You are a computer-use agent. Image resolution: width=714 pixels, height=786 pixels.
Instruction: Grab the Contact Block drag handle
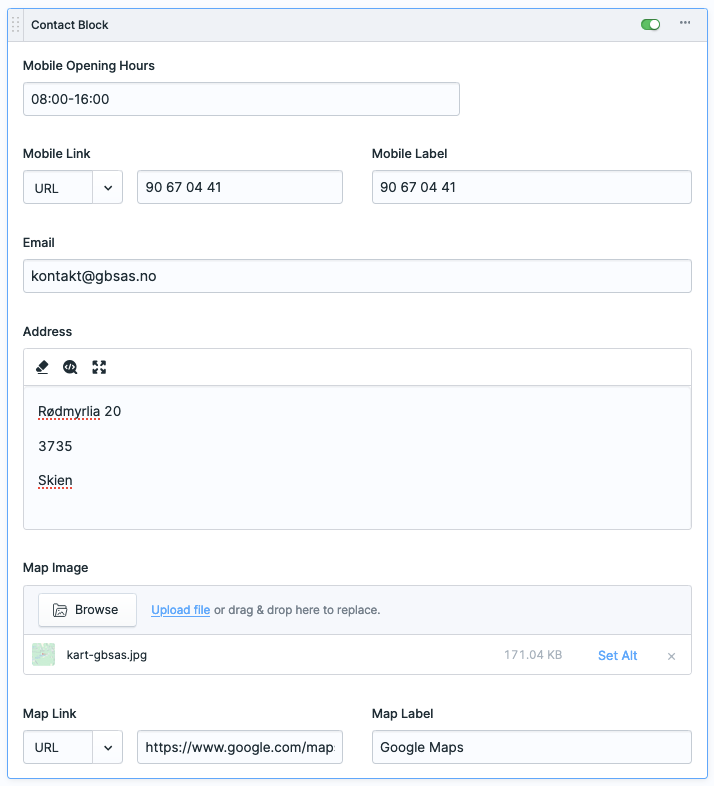click(15, 25)
